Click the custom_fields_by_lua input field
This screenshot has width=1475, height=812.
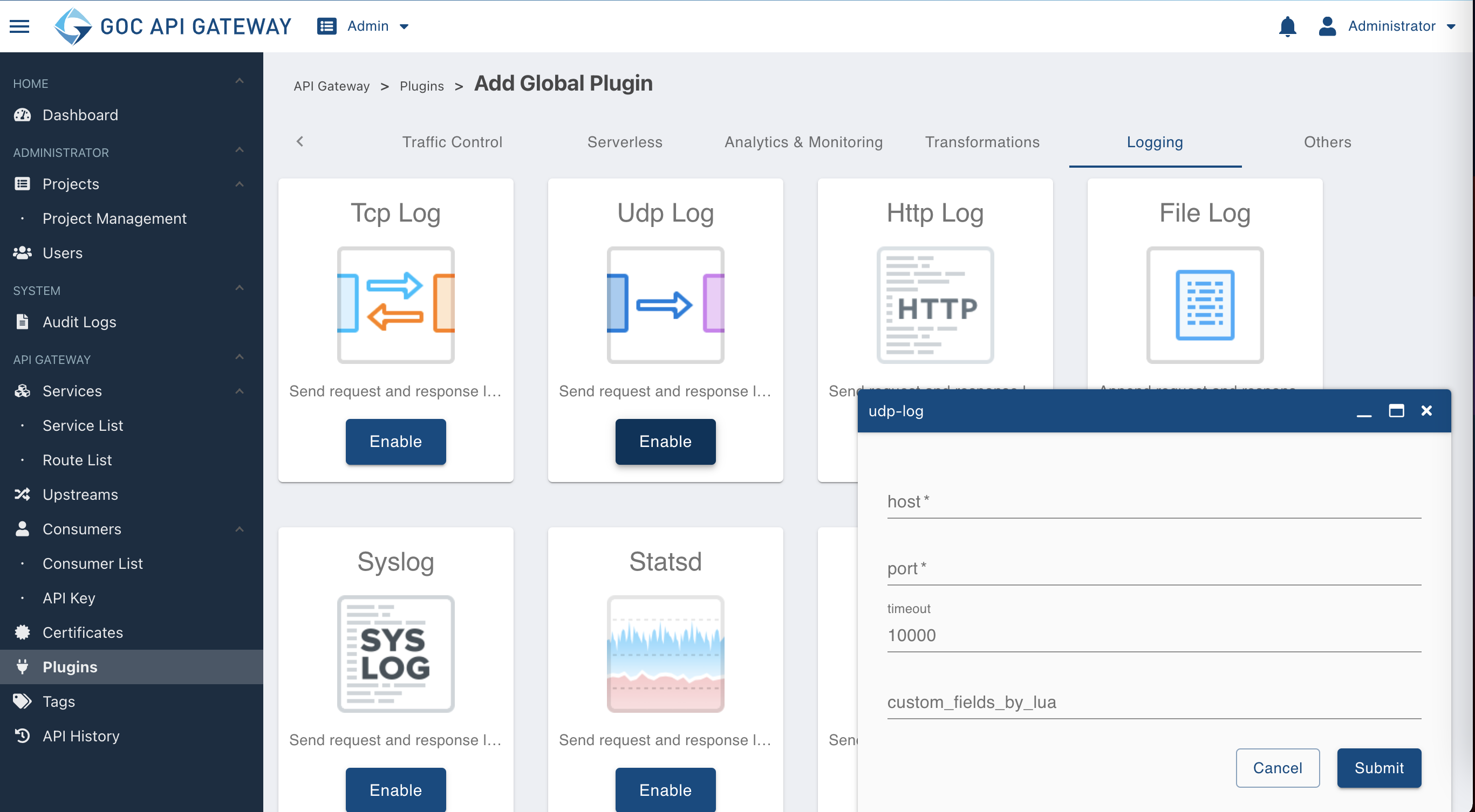pyautogui.click(x=1154, y=702)
